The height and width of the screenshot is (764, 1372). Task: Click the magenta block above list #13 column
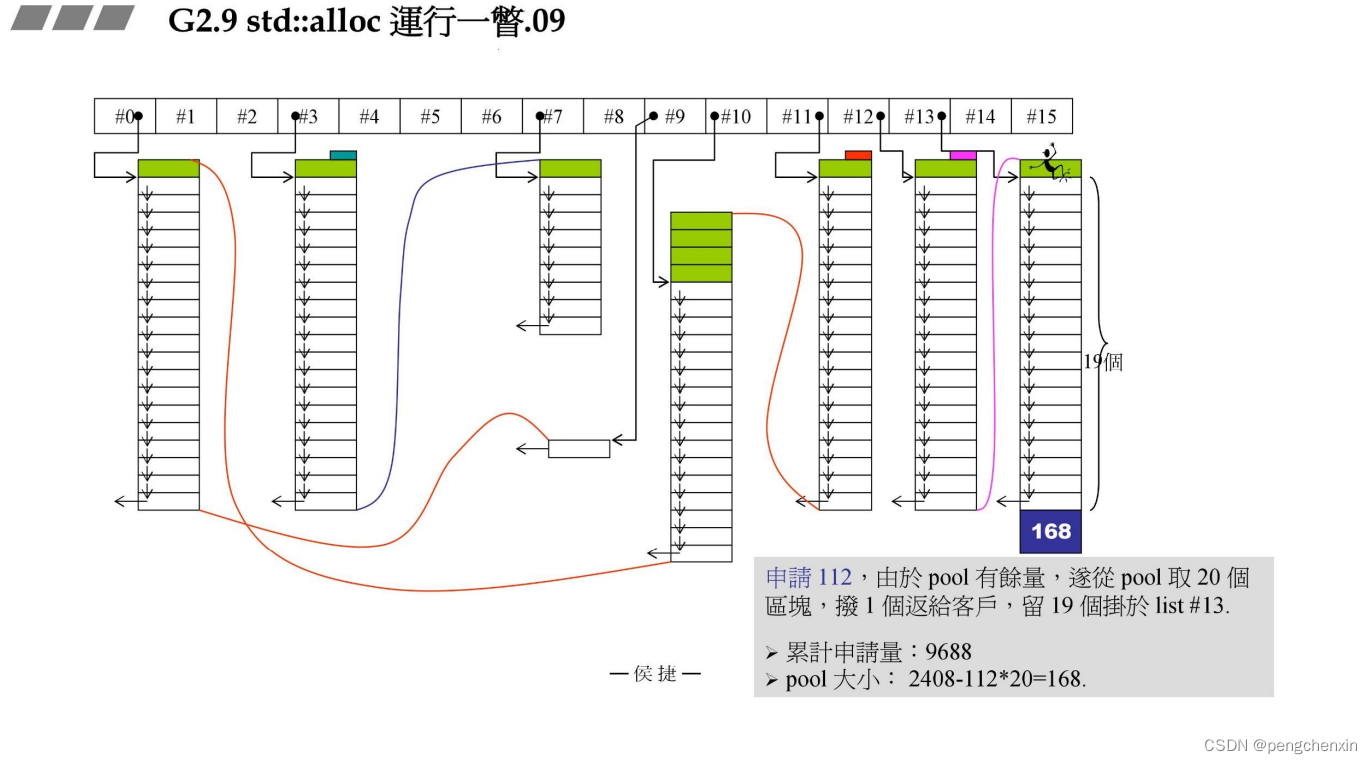[x=963, y=155]
